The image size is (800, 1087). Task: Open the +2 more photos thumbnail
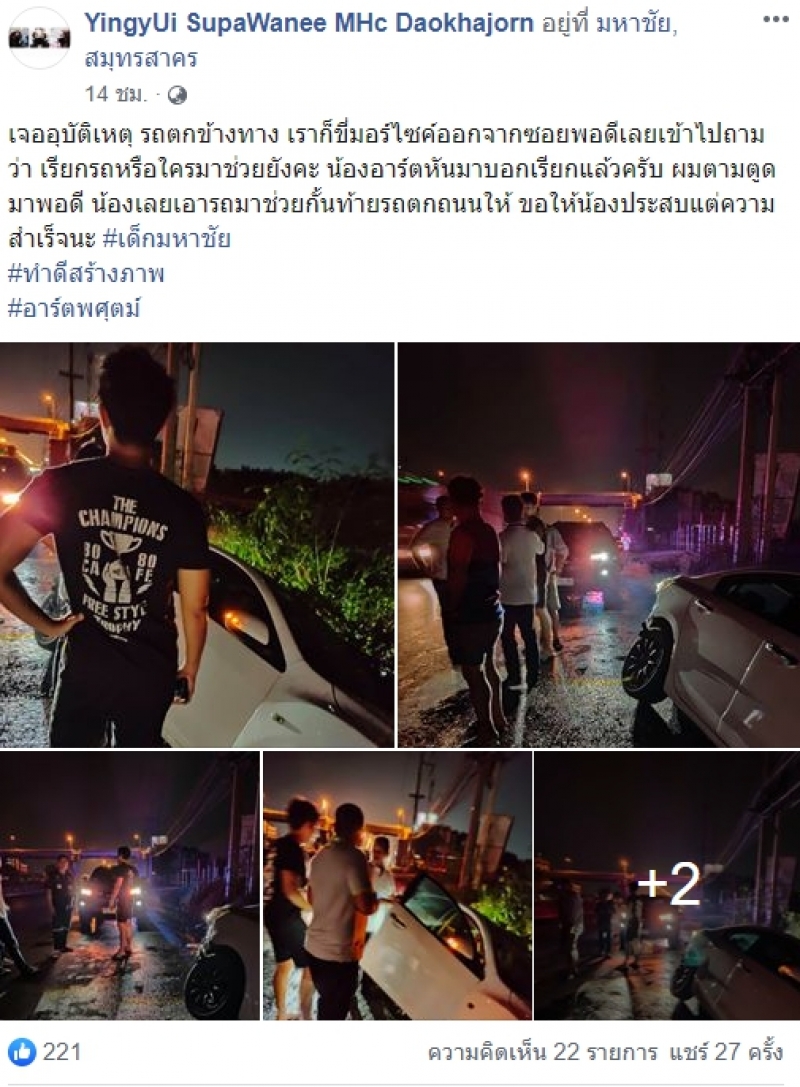tap(667, 885)
